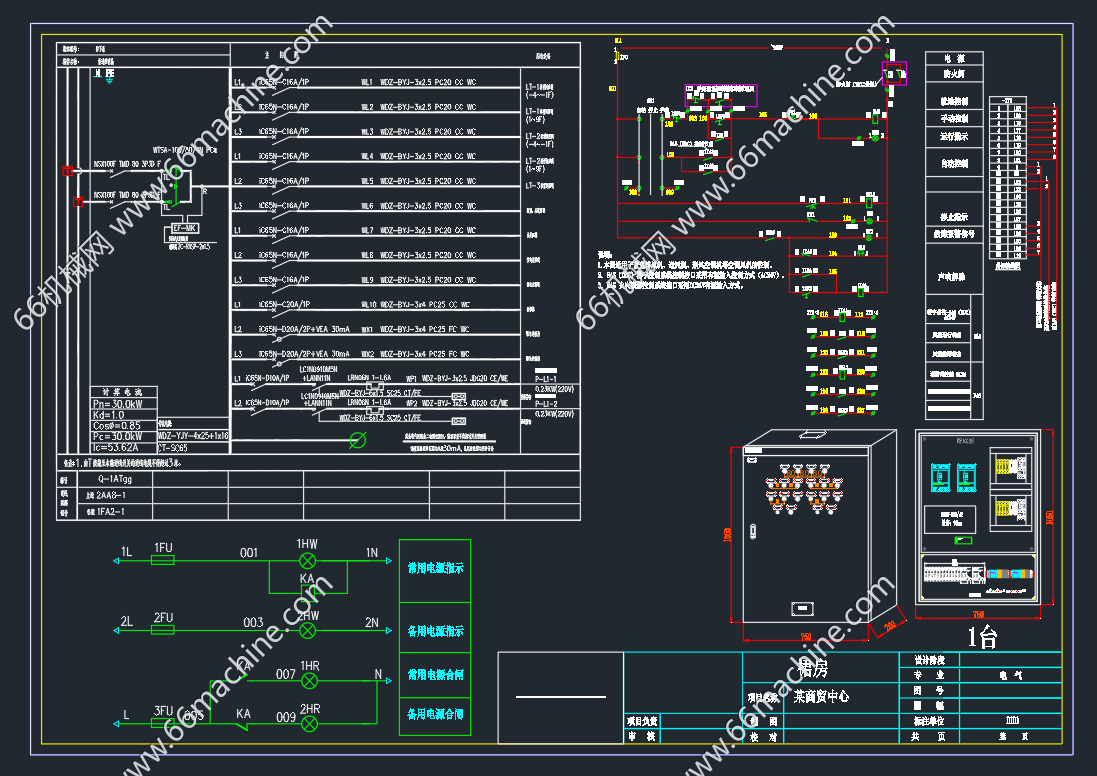
Task: Select the left cyan breaker in panel layout
Action: pos(941,477)
